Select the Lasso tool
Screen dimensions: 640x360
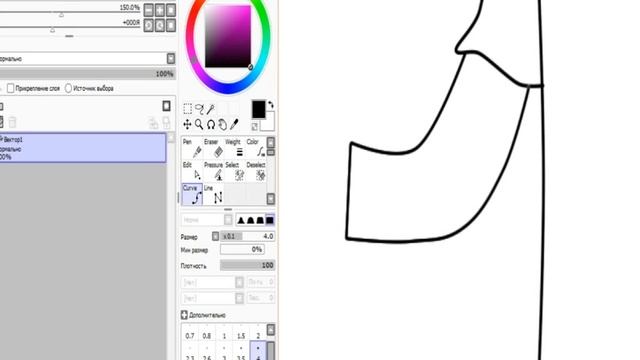[199, 109]
